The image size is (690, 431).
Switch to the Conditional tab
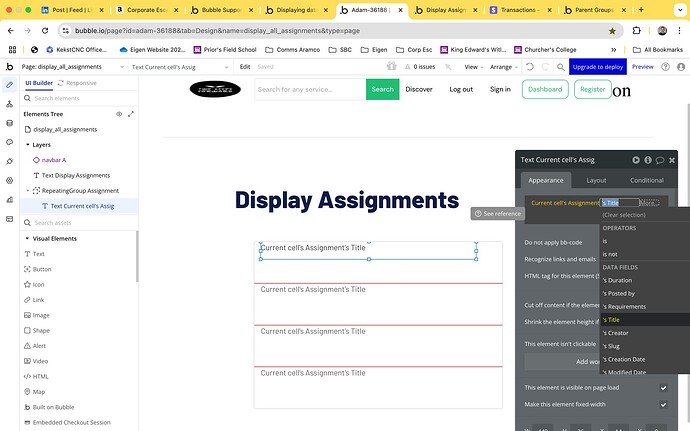point(646,181)
